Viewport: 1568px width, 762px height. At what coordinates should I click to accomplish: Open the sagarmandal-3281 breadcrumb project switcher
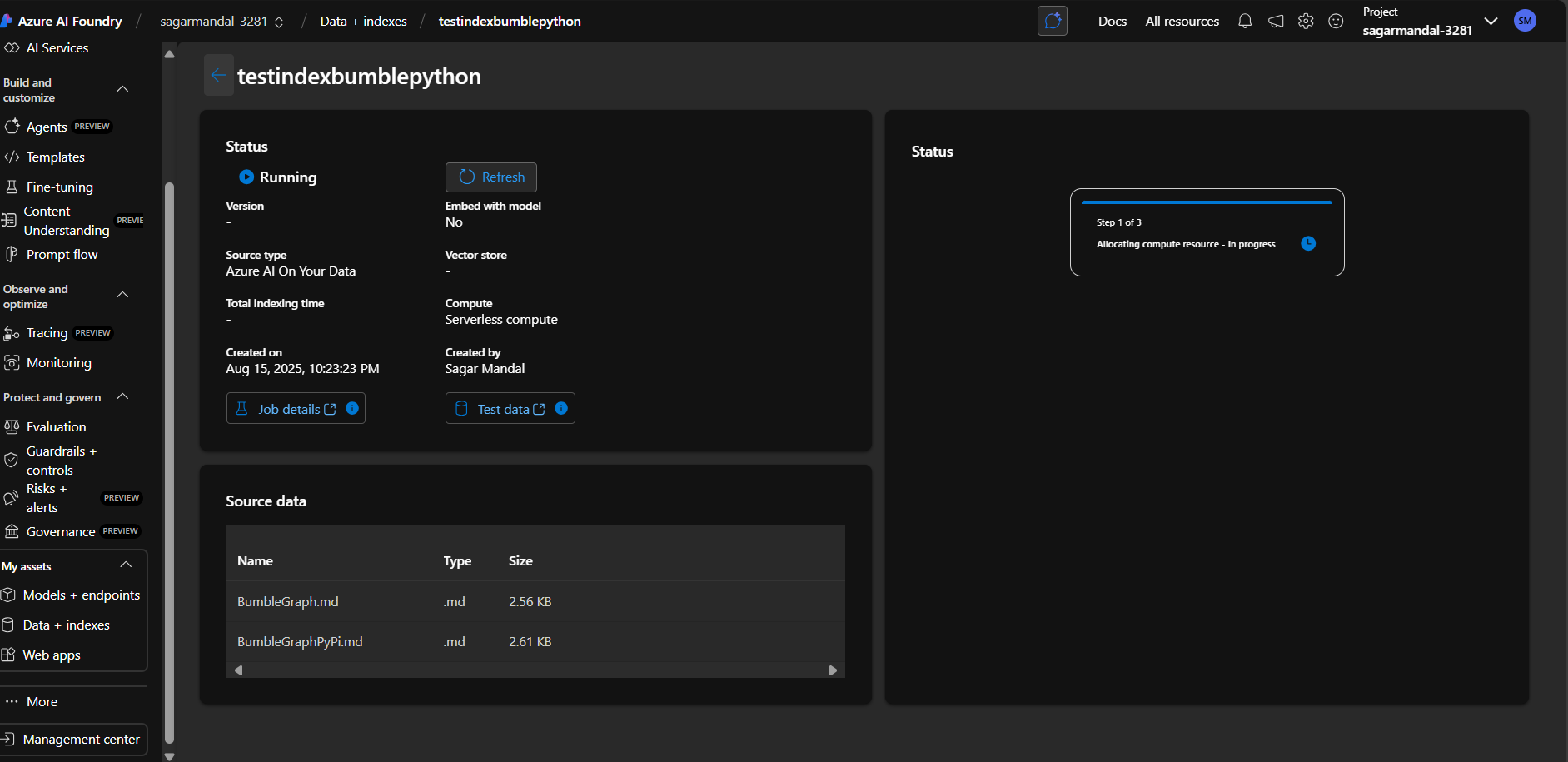(222, 22)
